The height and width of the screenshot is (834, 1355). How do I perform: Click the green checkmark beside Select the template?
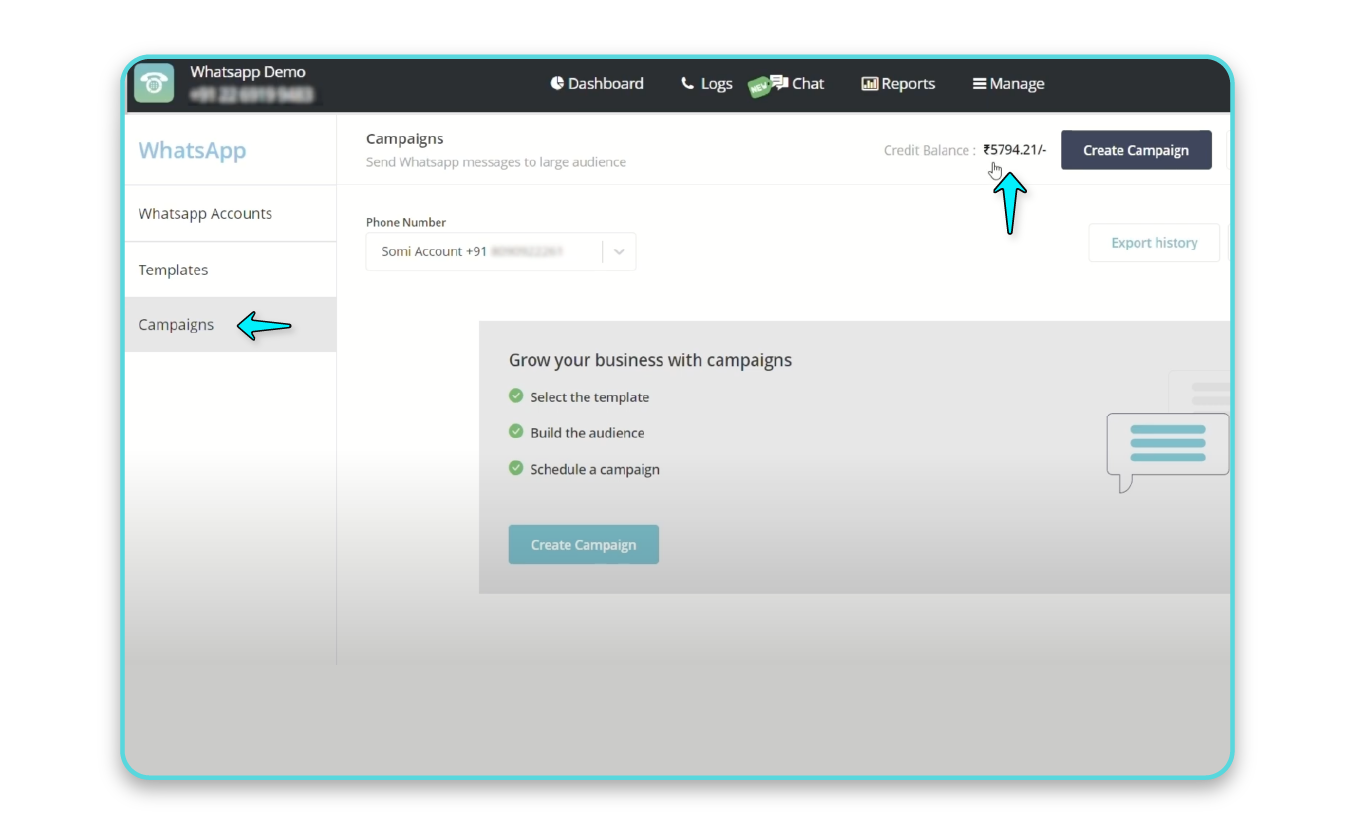point(516,395)
